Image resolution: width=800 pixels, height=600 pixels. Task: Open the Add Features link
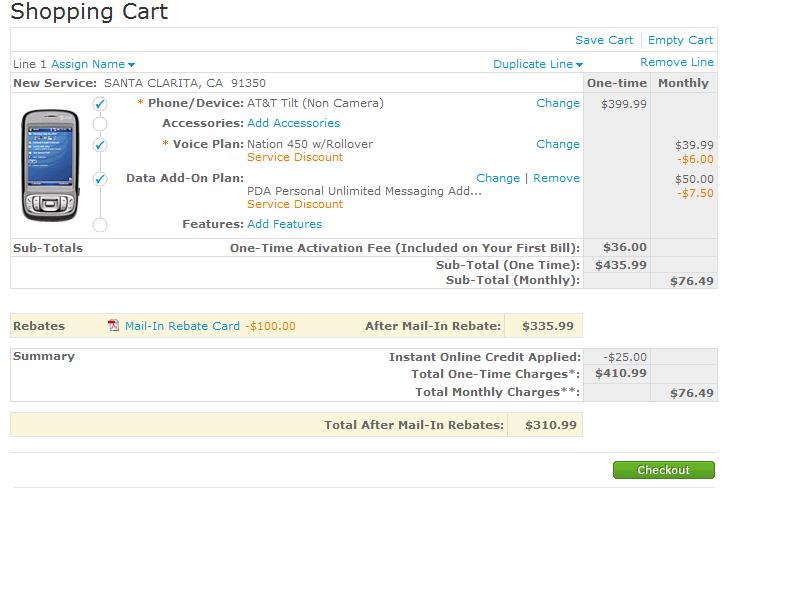284,224
